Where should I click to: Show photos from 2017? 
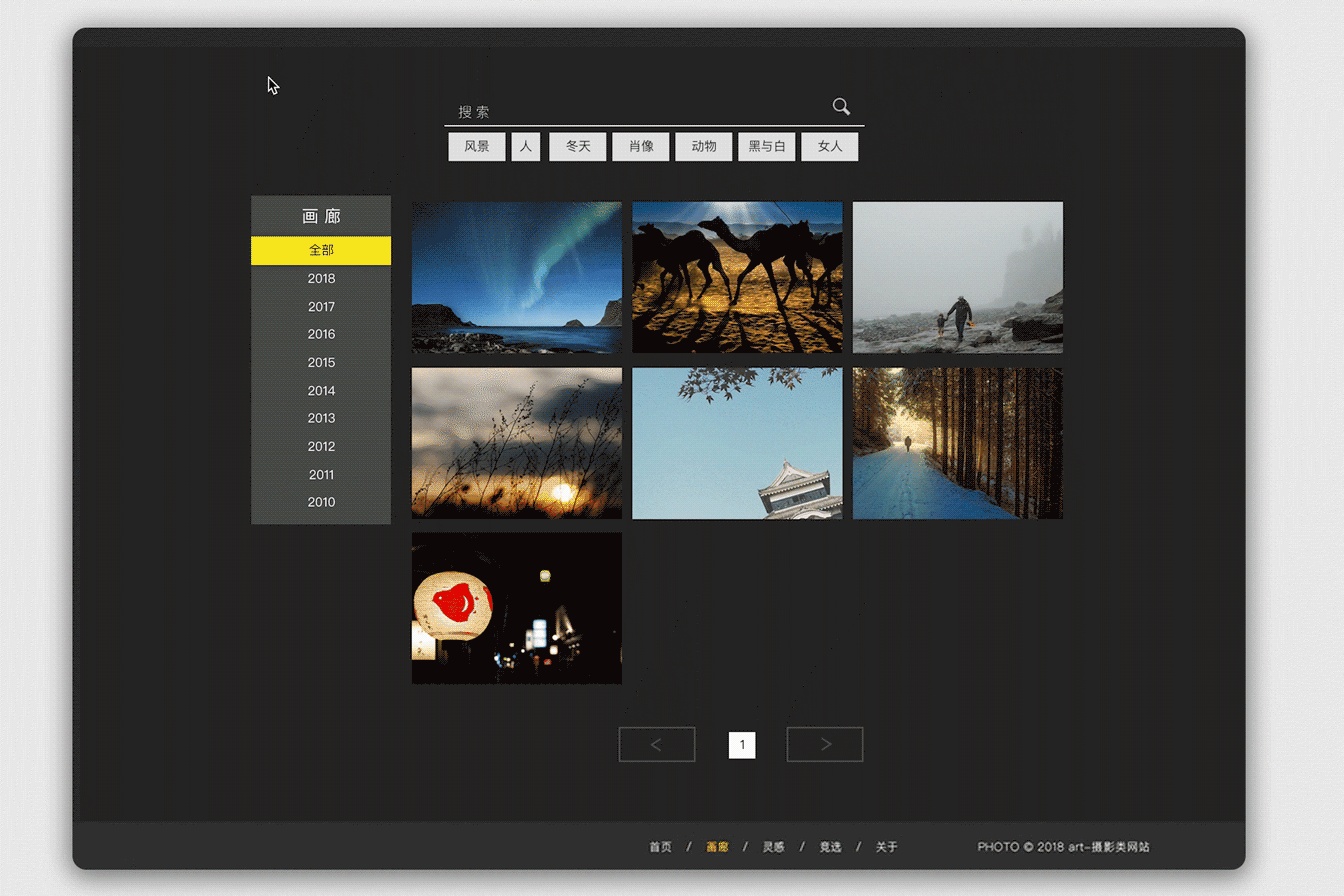click(321, 307)
